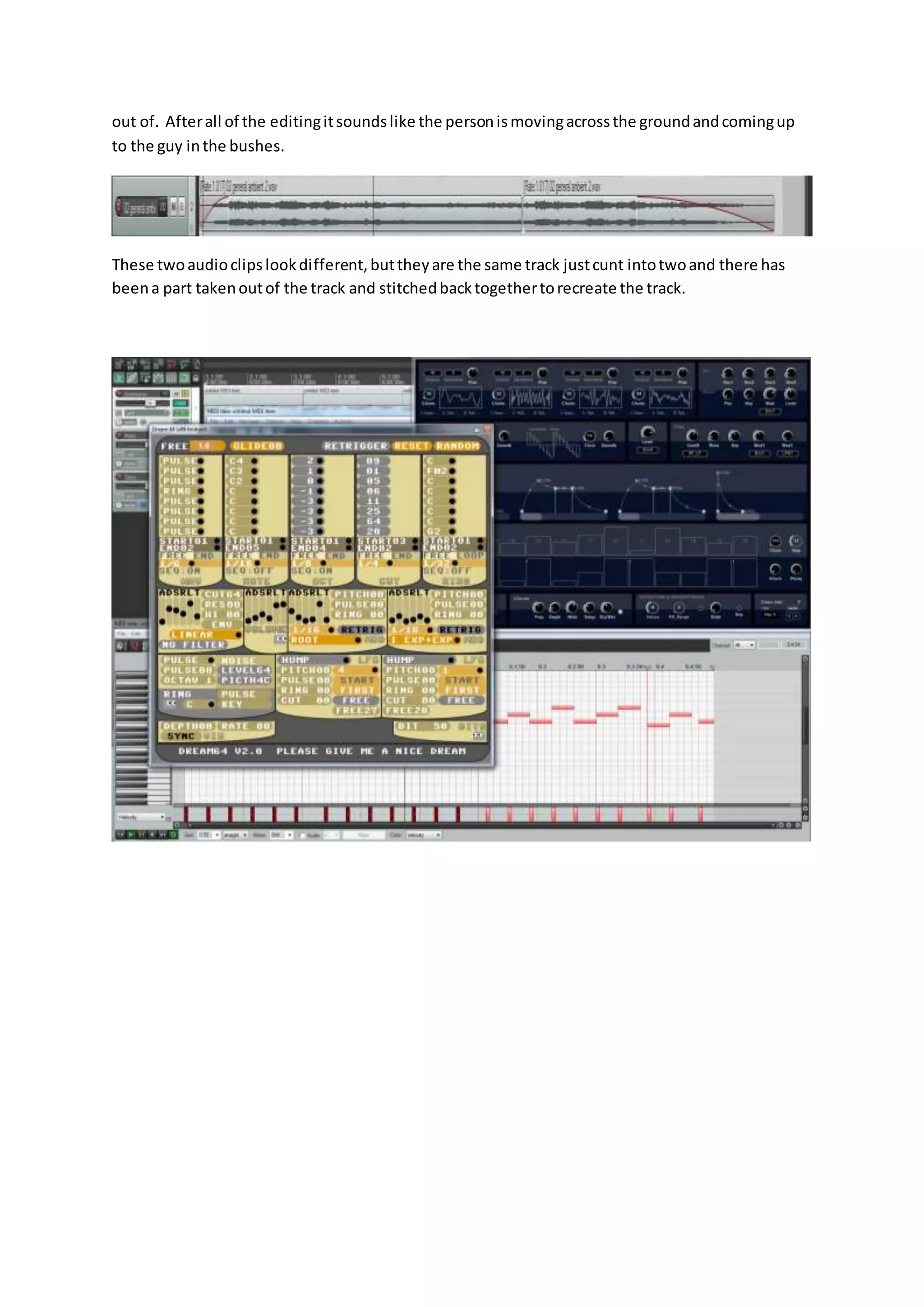Click the new project icon in Reaper's toolbar
Viewport: 924px width, 1307px height.
(119, 364)
